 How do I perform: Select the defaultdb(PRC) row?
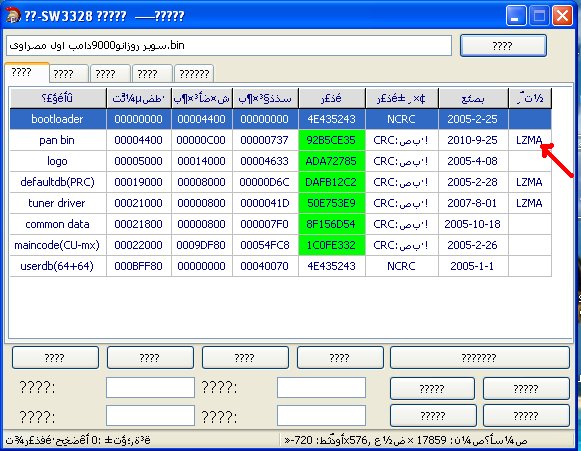(x=280, y=182)
